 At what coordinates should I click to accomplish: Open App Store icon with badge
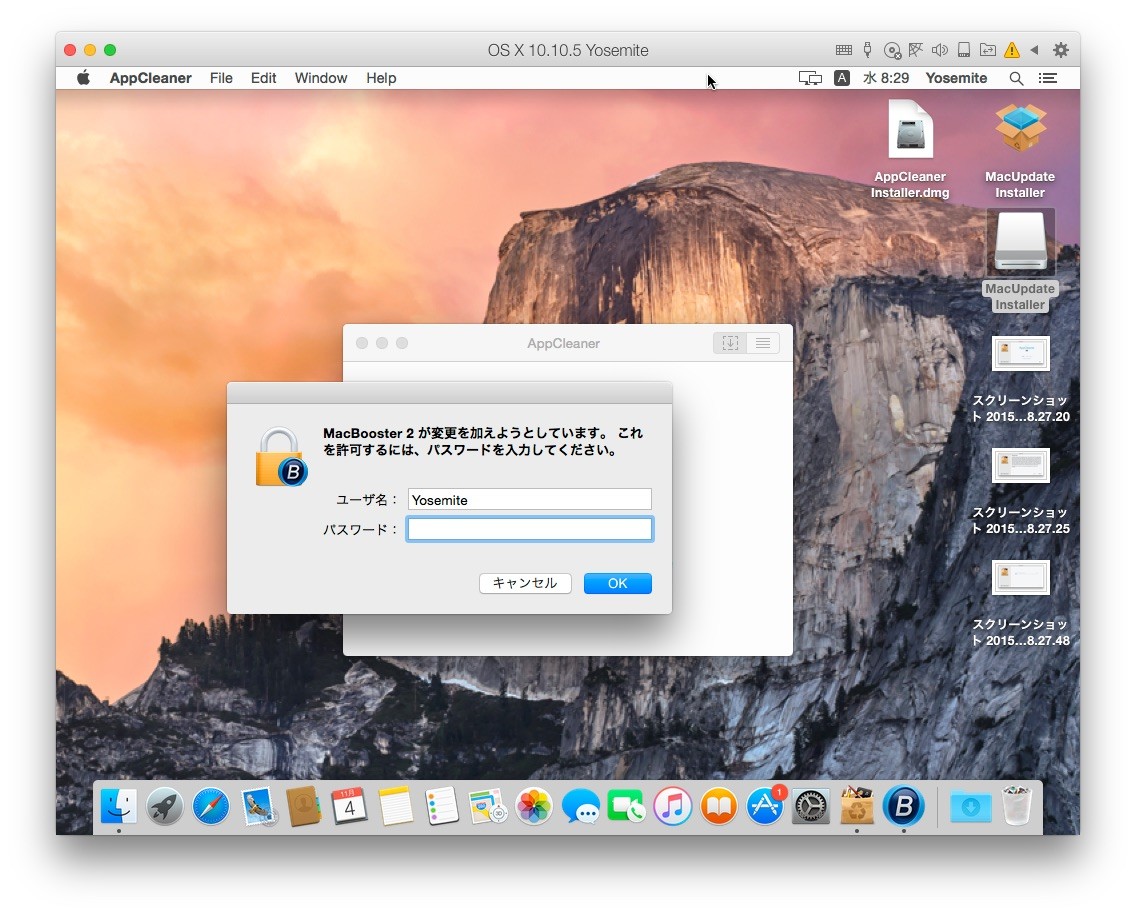point(765,806)
